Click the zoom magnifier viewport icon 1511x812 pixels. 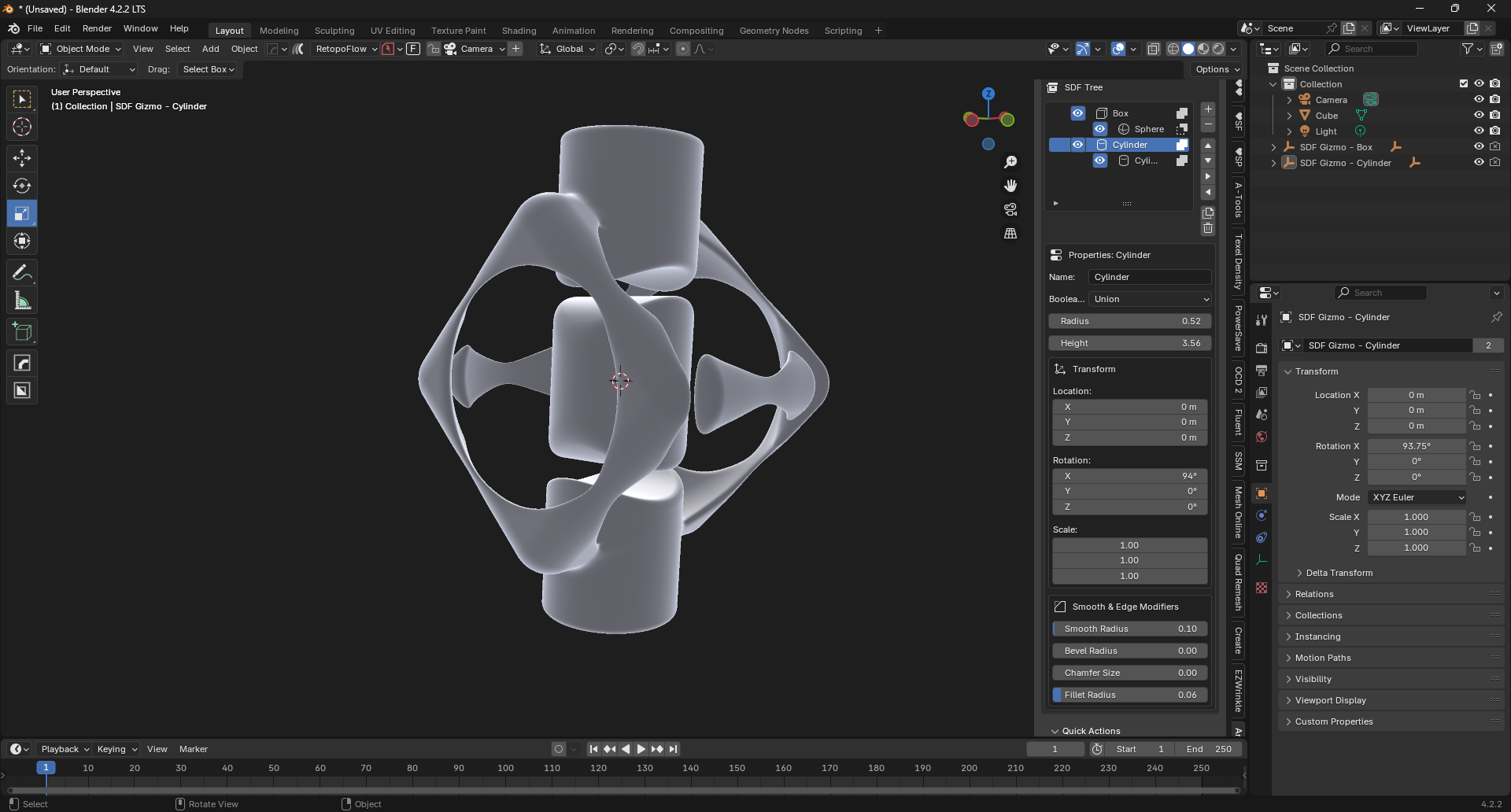coord(1010,162)
